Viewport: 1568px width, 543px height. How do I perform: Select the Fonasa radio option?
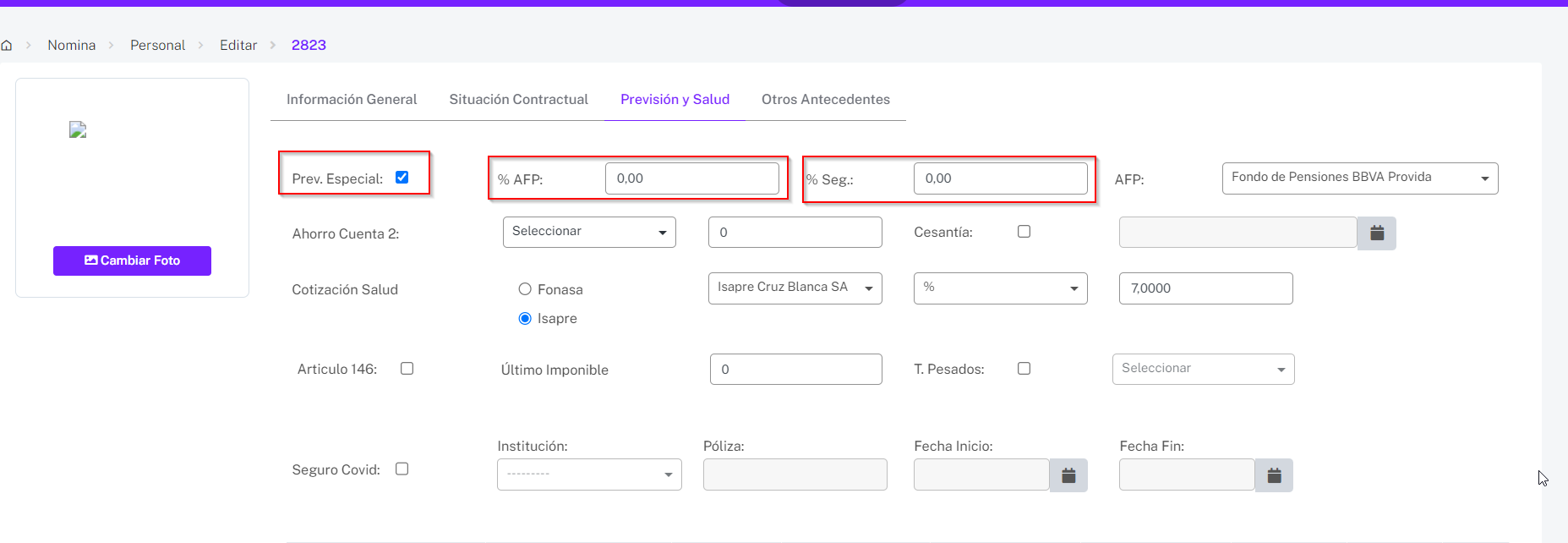525,289
